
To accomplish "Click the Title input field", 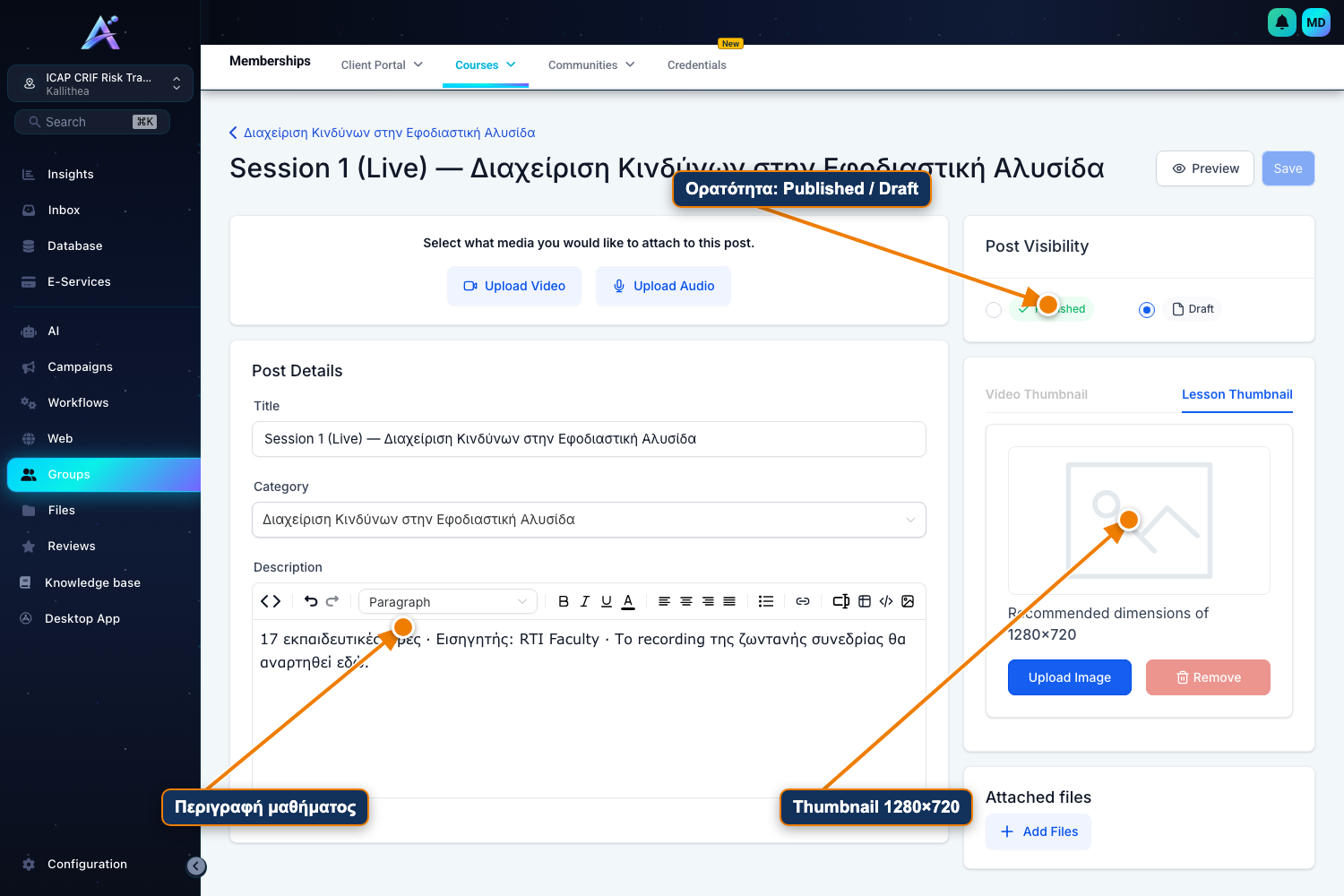I will [589, 439].
